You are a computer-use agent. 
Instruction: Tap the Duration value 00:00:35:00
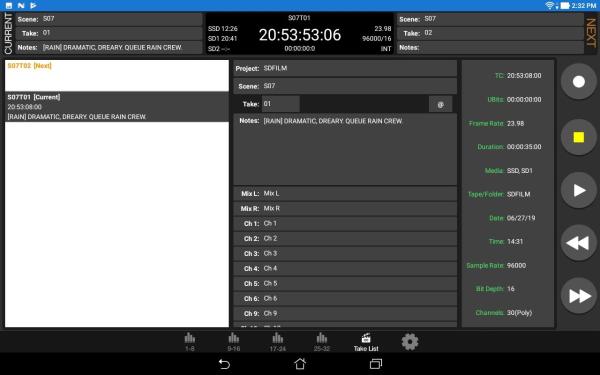click(x=524, y=147)
